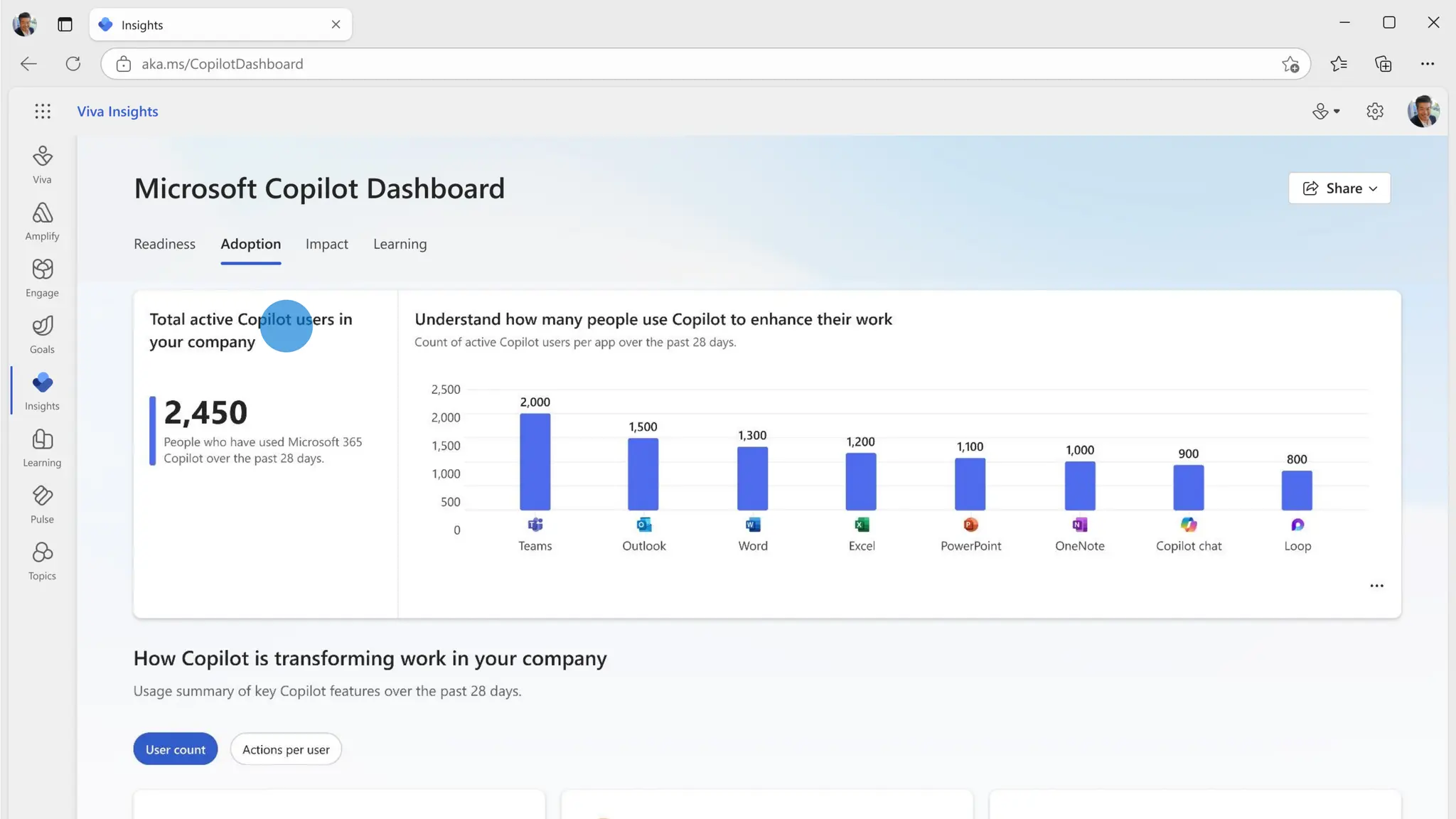Go to Goals in left sidebar

(x=42, y=334)
